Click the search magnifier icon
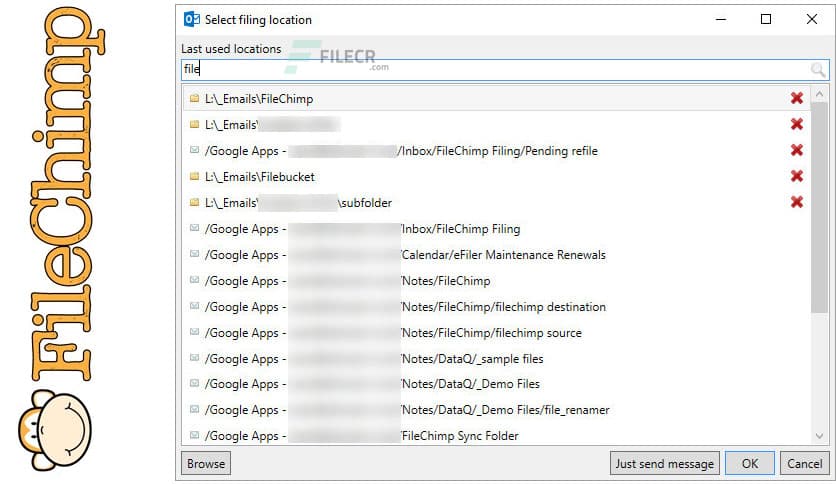Image resolution: width=836 pixels, height=484 pixels. [817, 69]
